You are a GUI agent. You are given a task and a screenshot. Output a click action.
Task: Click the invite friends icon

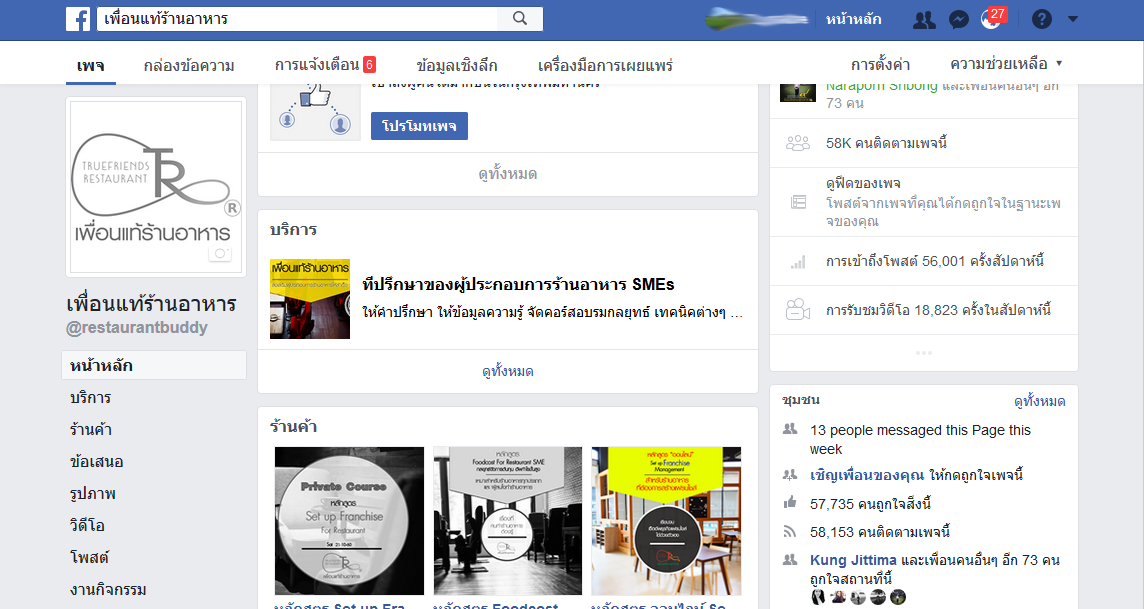click(x=789, y=475)
